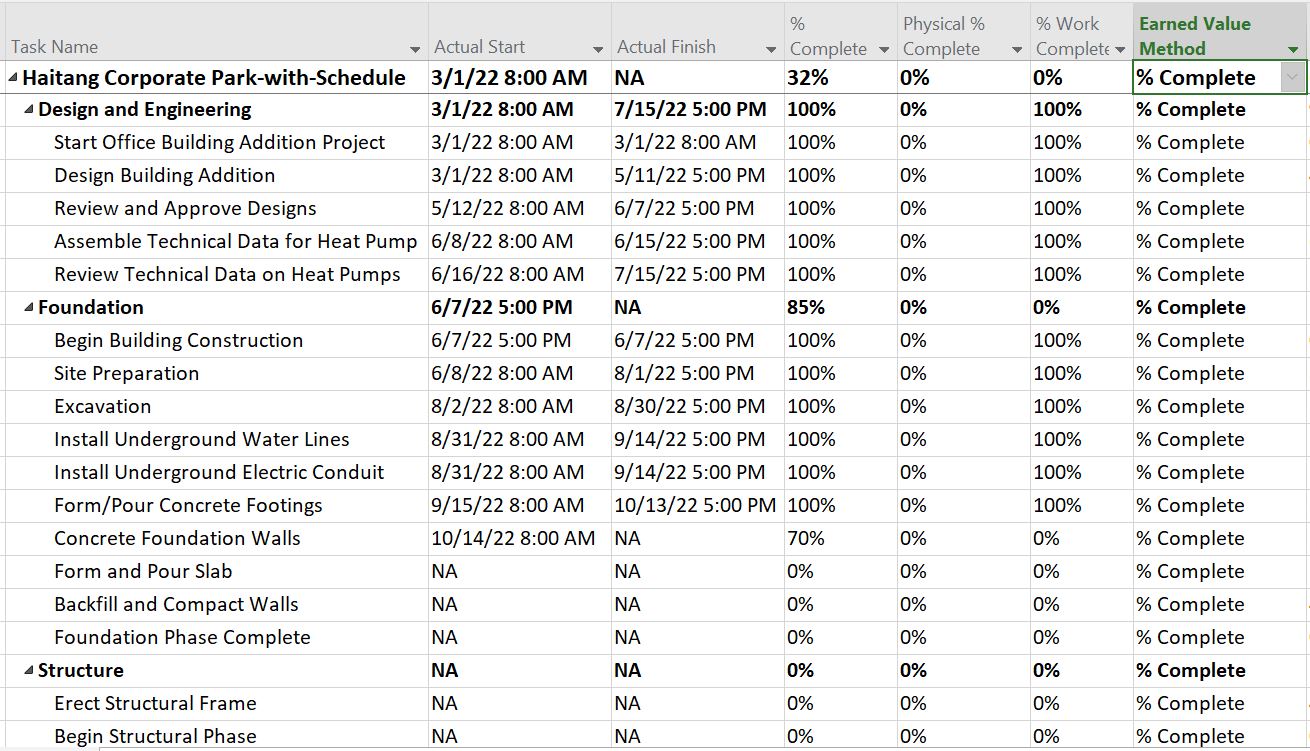Select the Form and Pour Slab task
This screenshot has height=751, width=1310.
(143, 572)
